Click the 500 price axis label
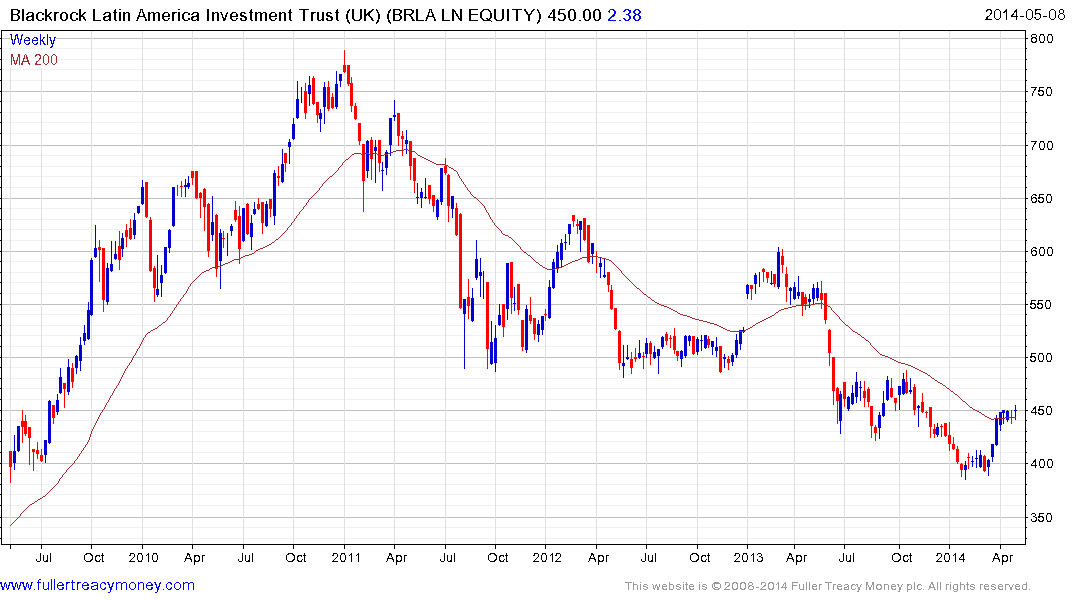Viewport: 1075px width, 600px height. 1041,358
